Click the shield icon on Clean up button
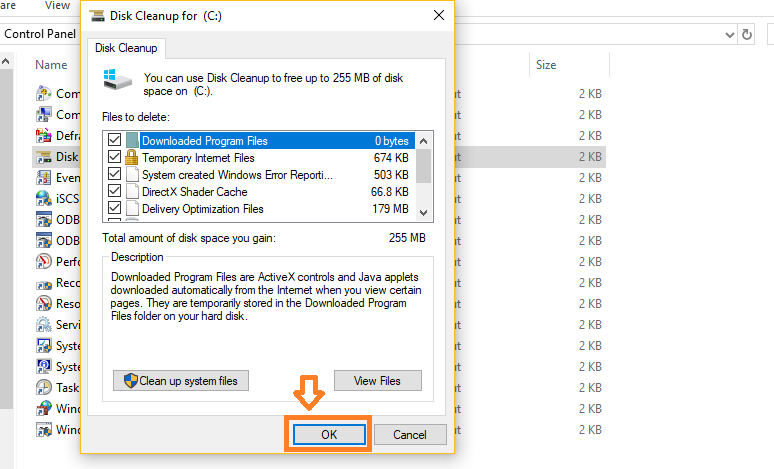 tap(130, 381)
